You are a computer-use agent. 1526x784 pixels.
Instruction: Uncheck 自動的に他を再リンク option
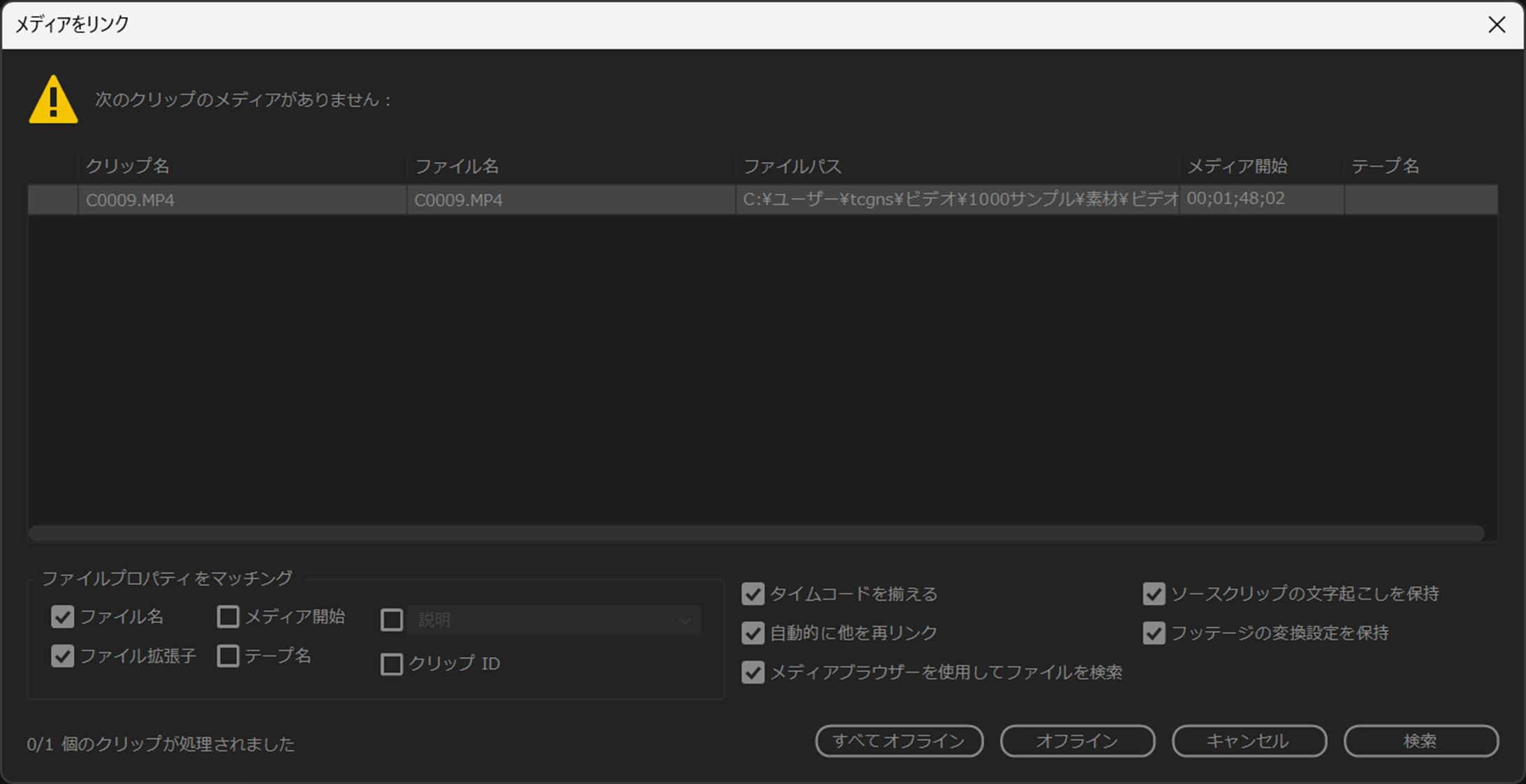752,633
